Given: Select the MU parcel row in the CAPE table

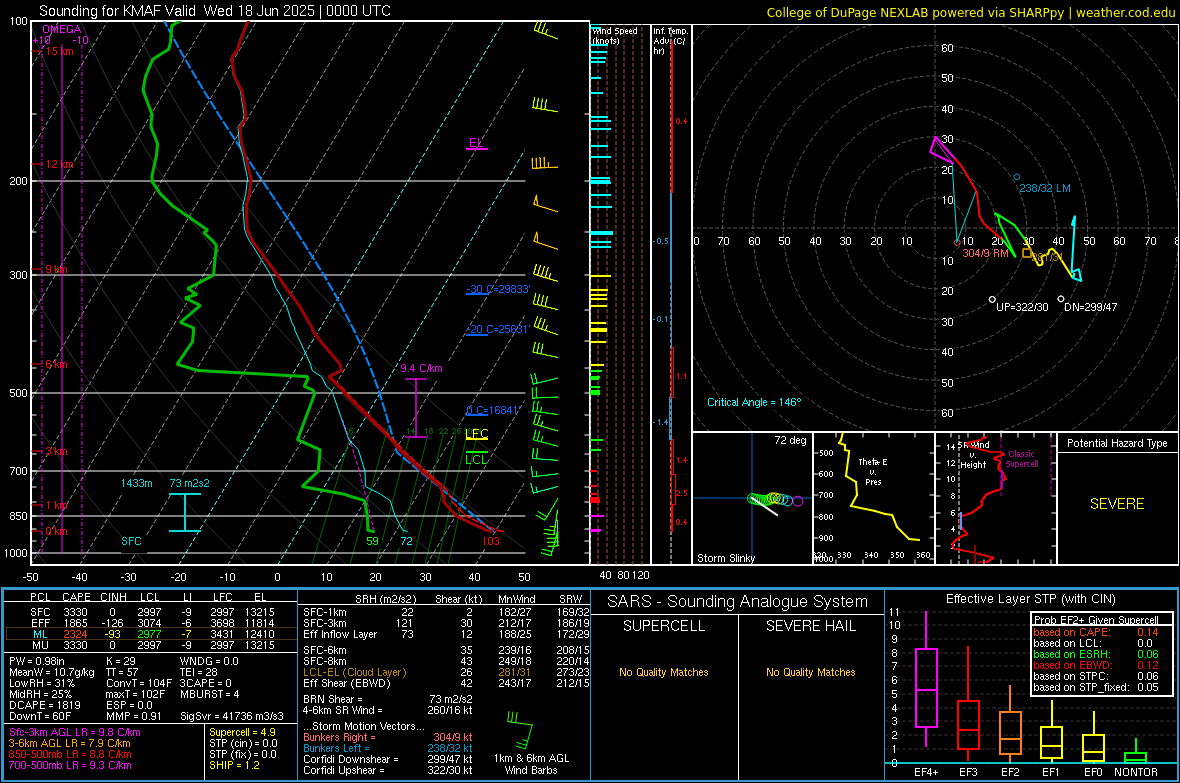Looking at the screenshot, I should tap(151, 645).
